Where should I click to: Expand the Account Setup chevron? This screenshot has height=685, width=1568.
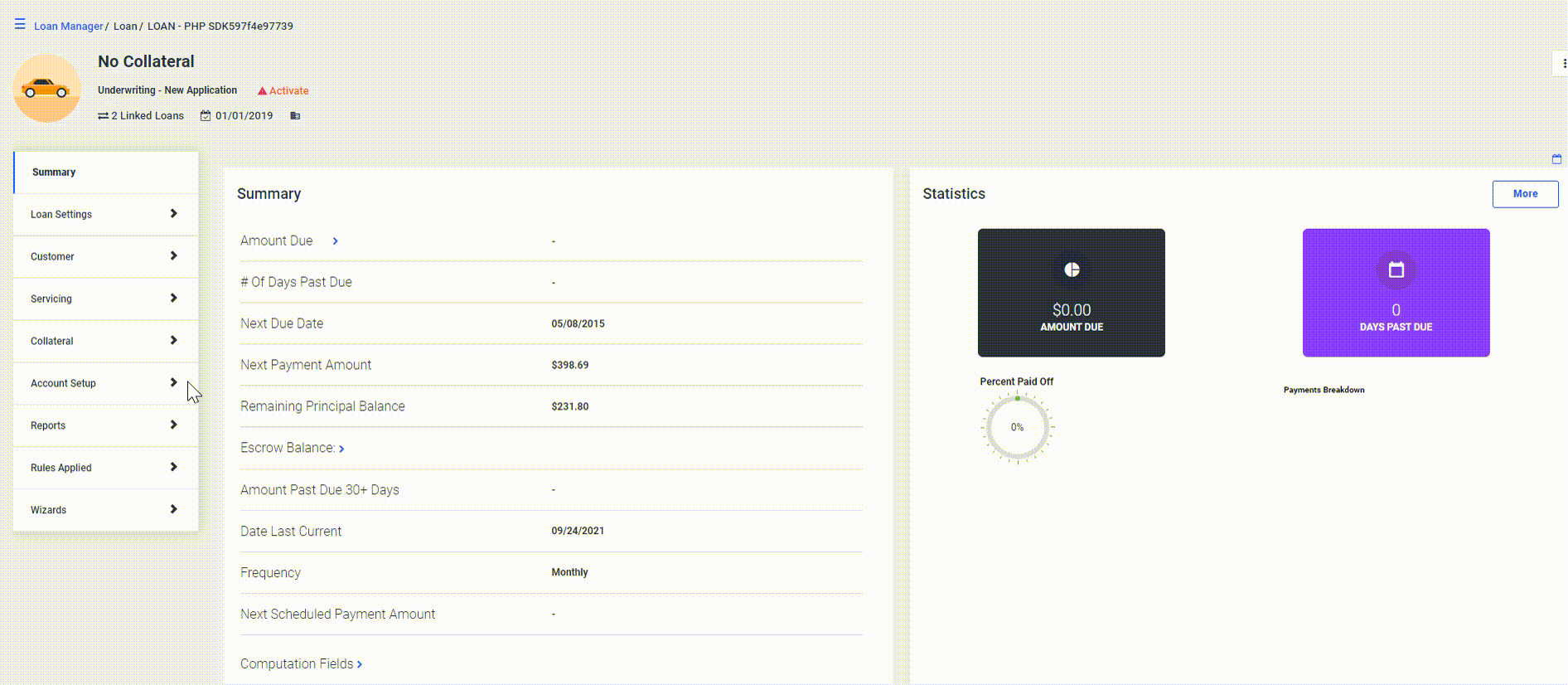click(x=173, y=382)
